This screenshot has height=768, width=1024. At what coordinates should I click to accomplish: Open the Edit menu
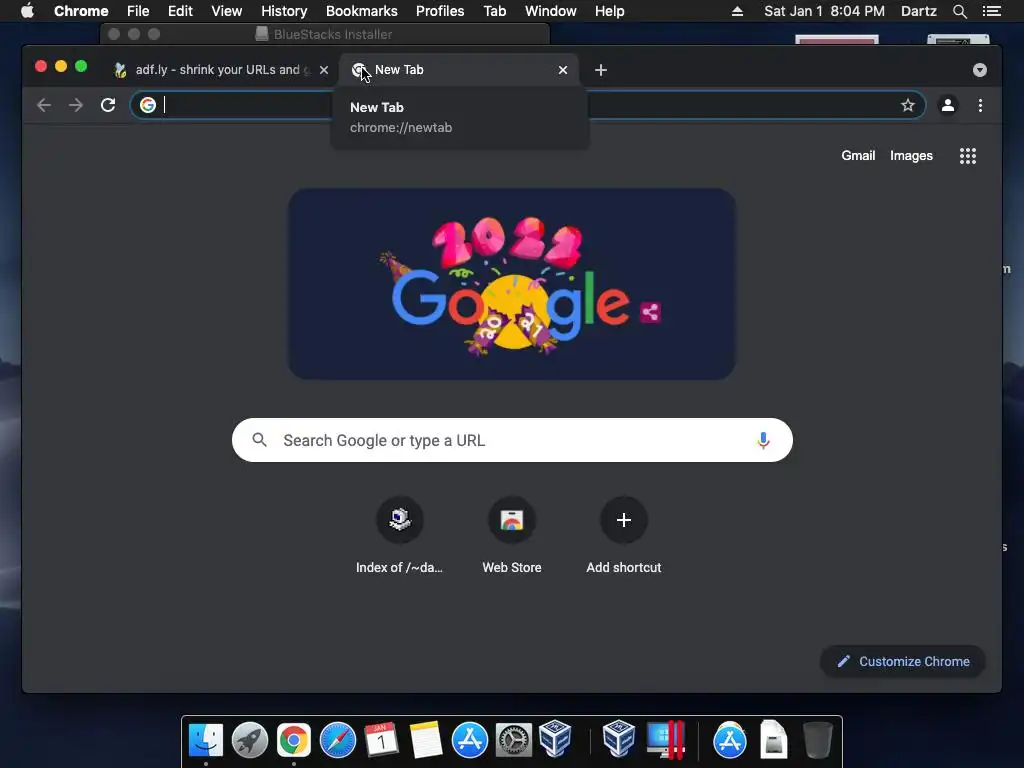180,11
